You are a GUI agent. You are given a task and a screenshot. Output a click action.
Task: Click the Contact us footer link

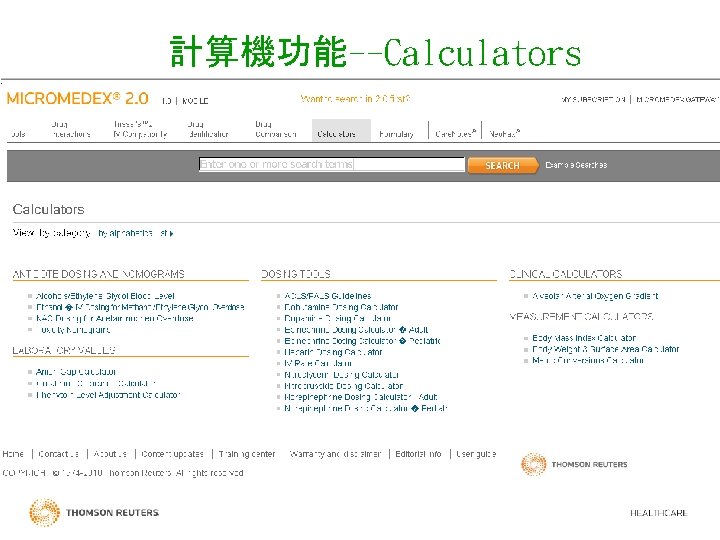point(58,454)
